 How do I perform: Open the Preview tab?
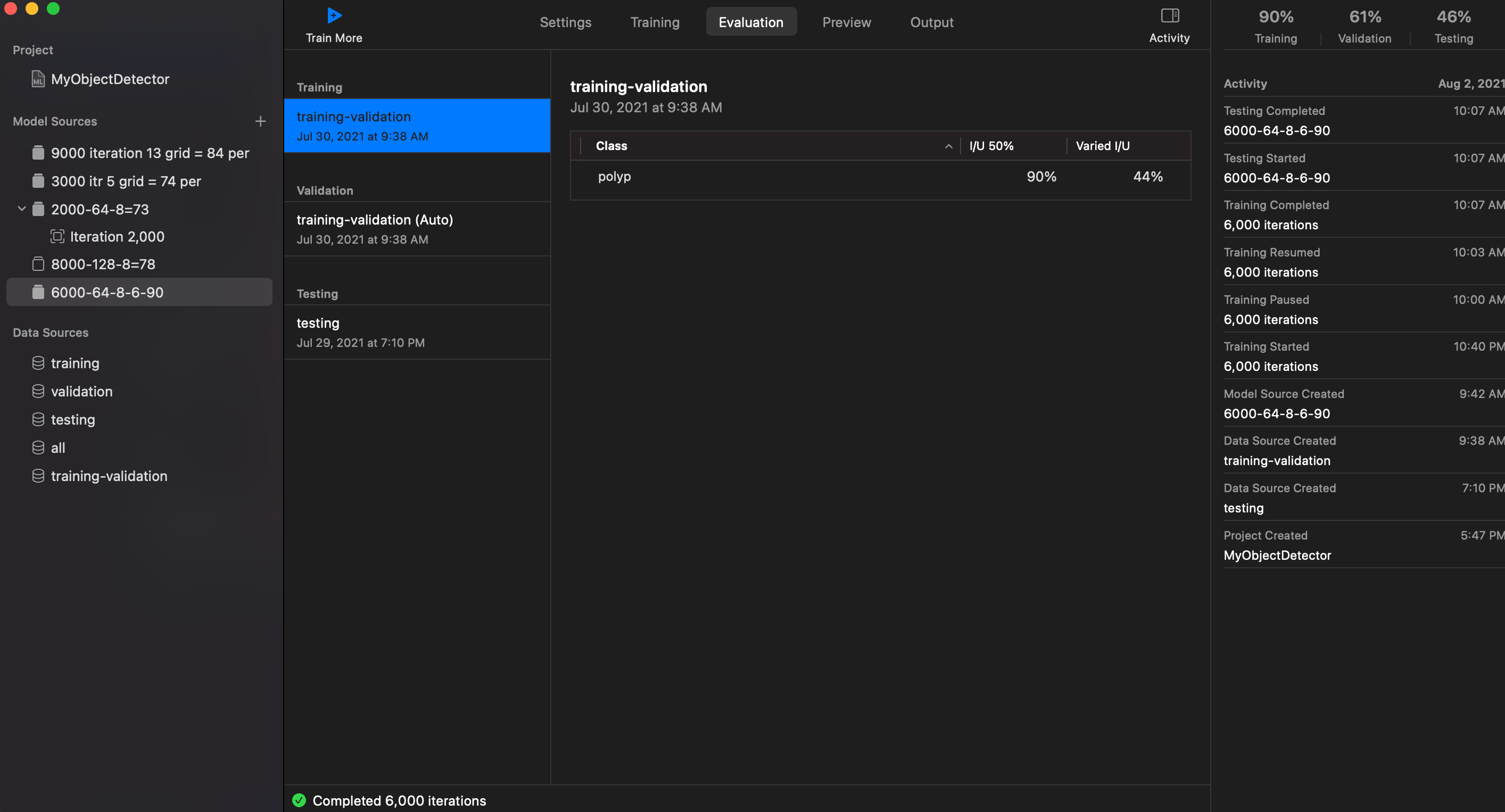[x=846, y=22]
